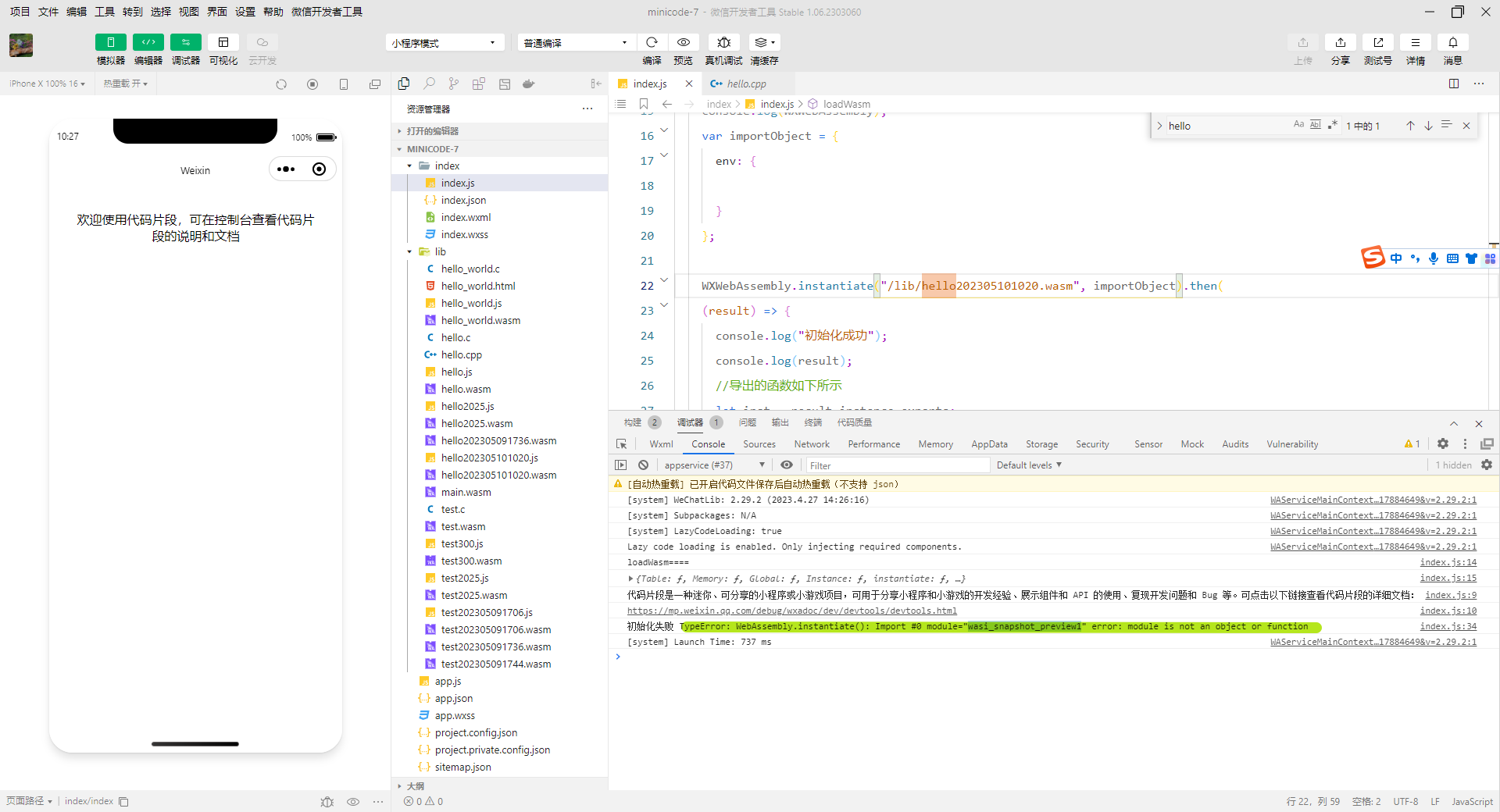Click the split editor icon
The width and height of the screenshot is (1500, 812).
click(x=1453, y=84)
